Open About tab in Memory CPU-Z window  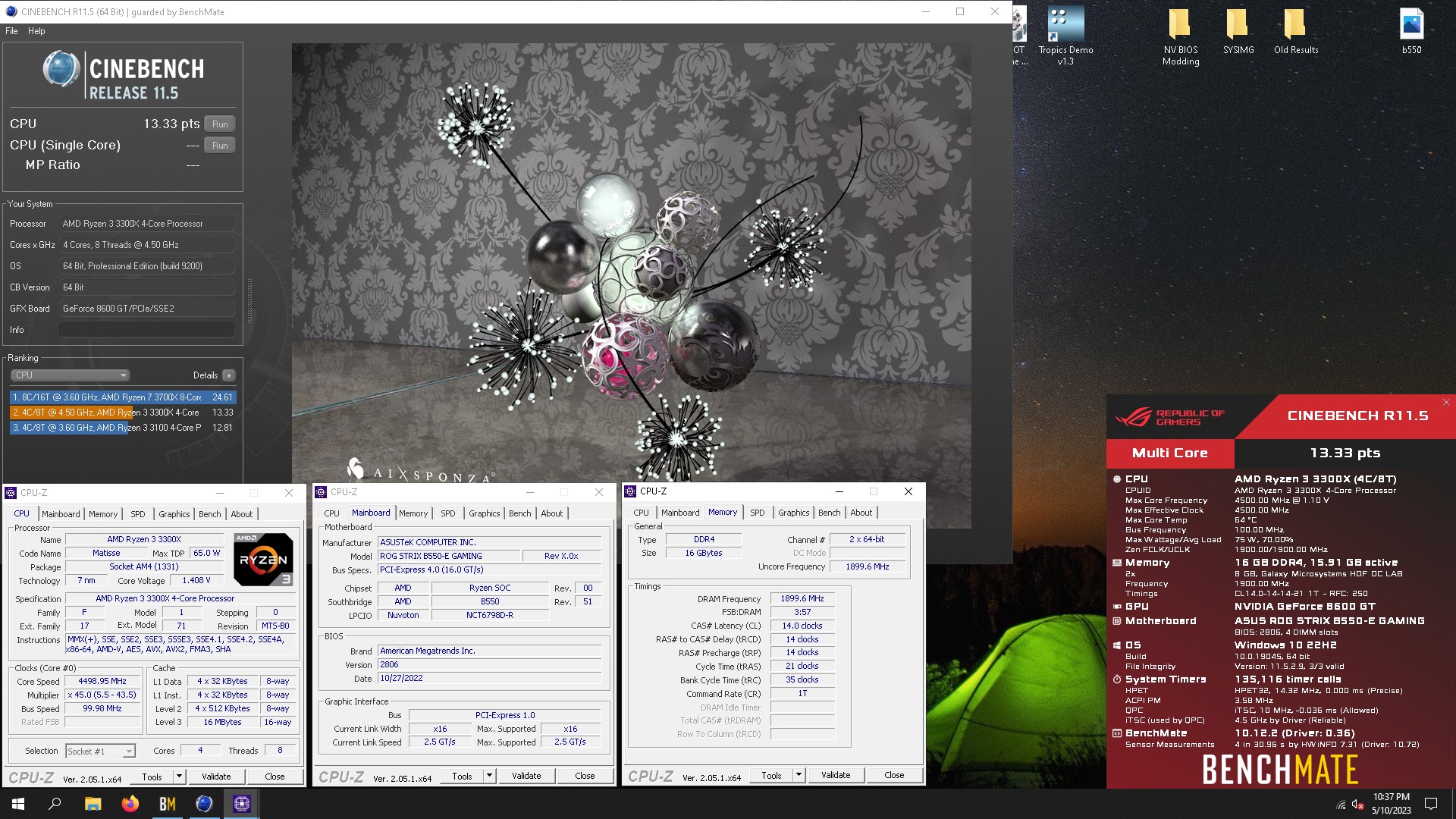pos(861,513)
